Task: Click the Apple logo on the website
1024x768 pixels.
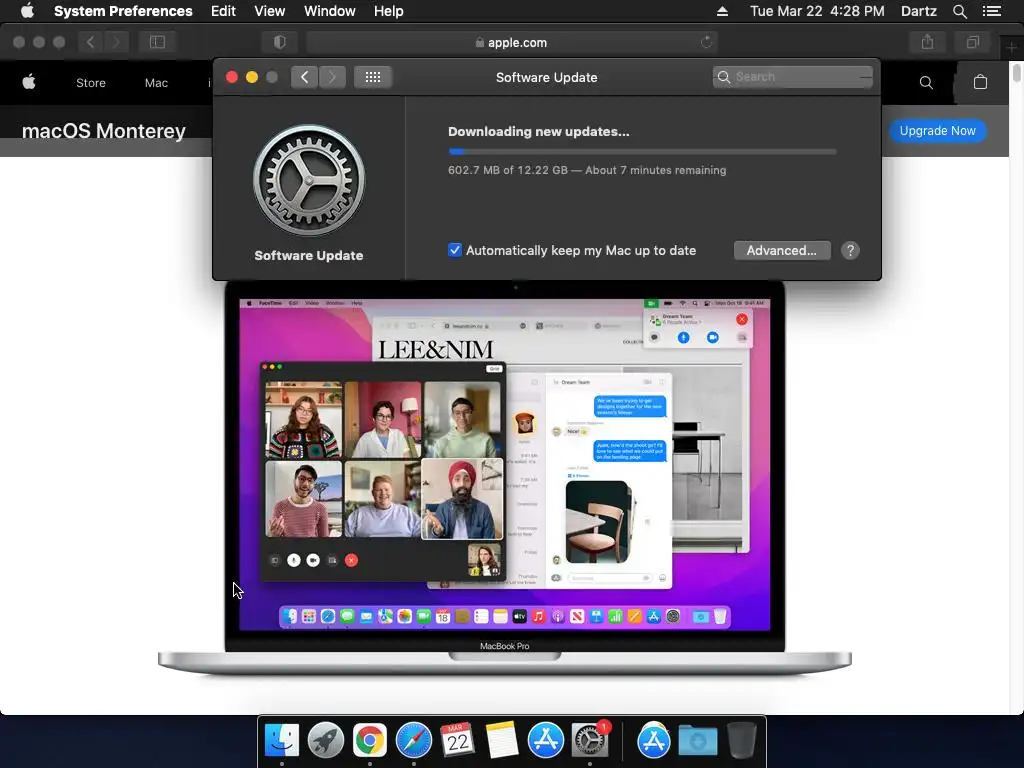Action: click(29, 82)
